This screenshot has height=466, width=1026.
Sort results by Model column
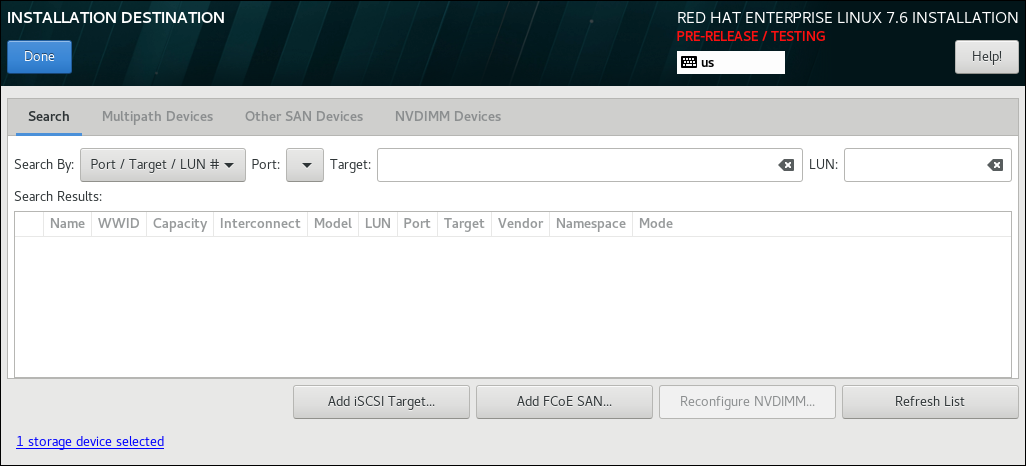(332, 224)
